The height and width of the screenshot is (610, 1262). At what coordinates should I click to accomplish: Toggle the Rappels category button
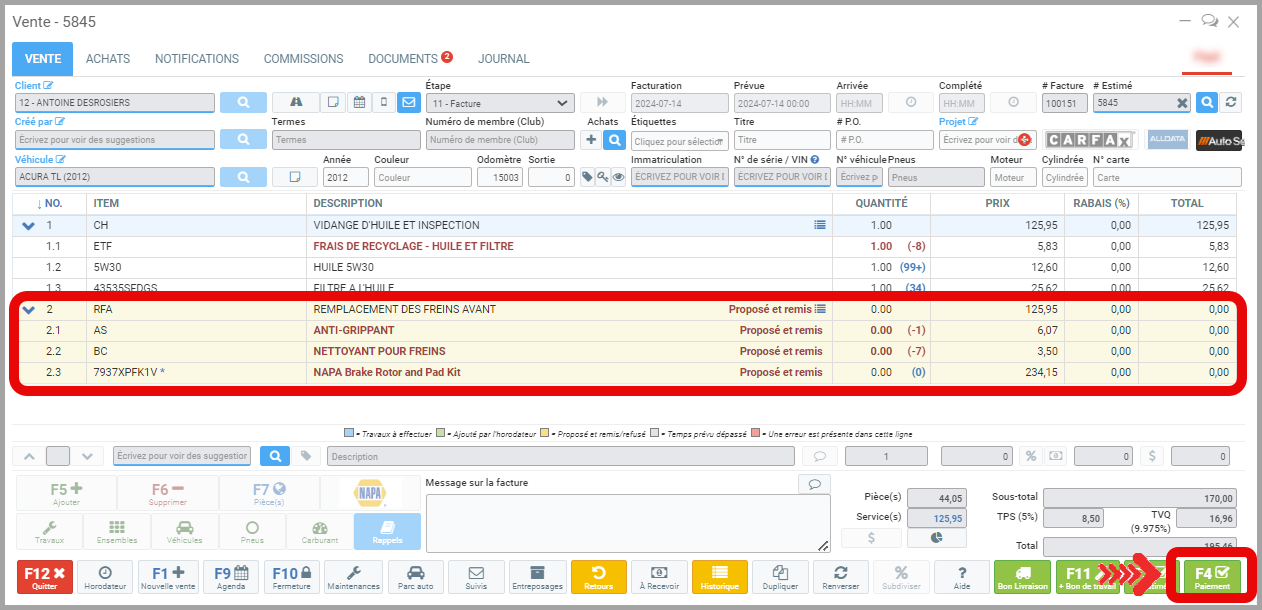pyautogui.click(x=388, y=532)
